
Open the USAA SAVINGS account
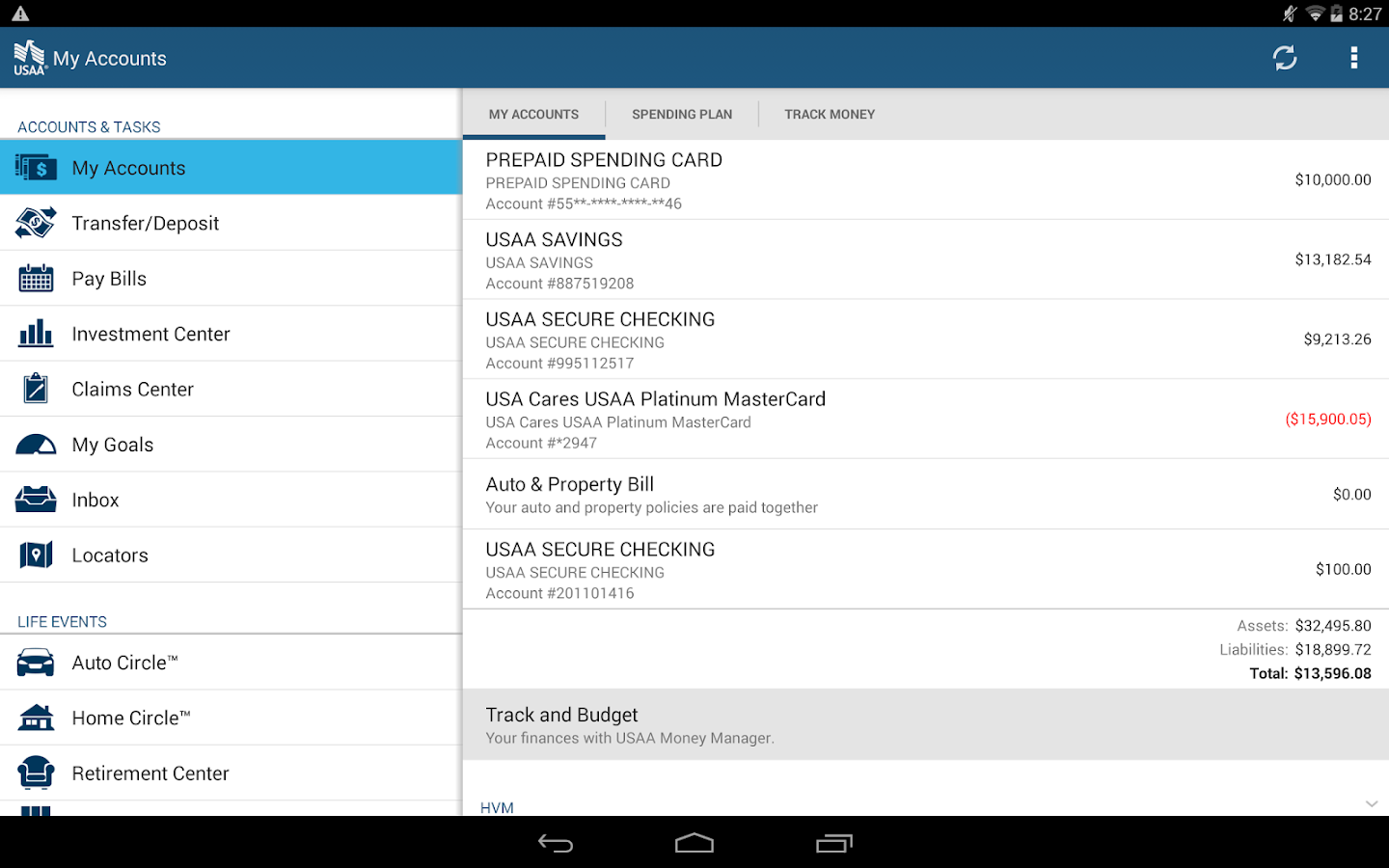tap(926, 259)
